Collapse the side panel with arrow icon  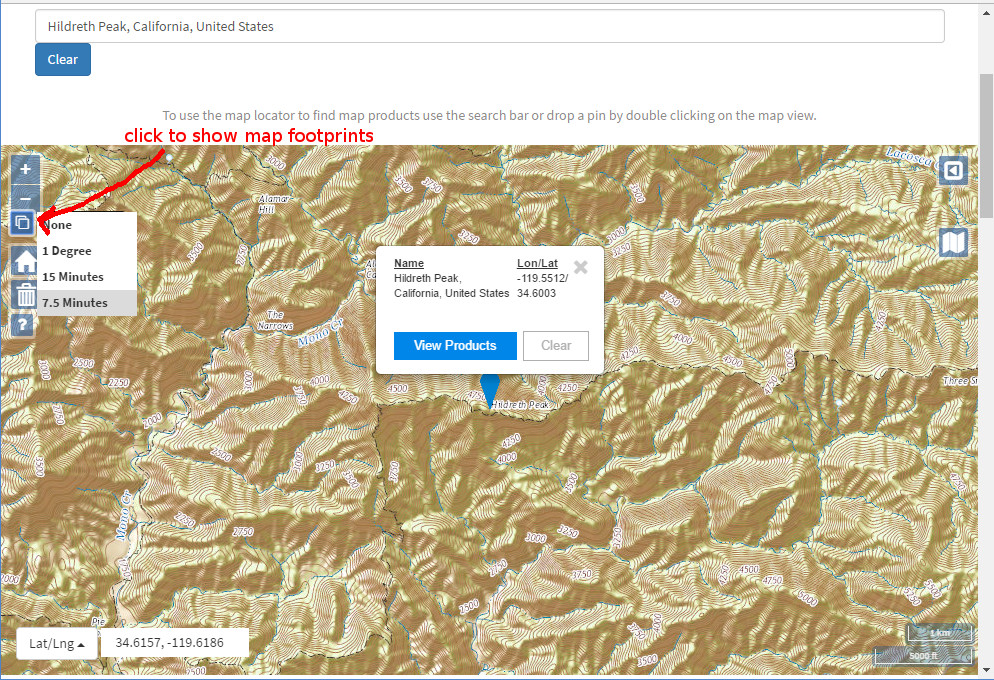pyautogui.click(x=953, y=170)
